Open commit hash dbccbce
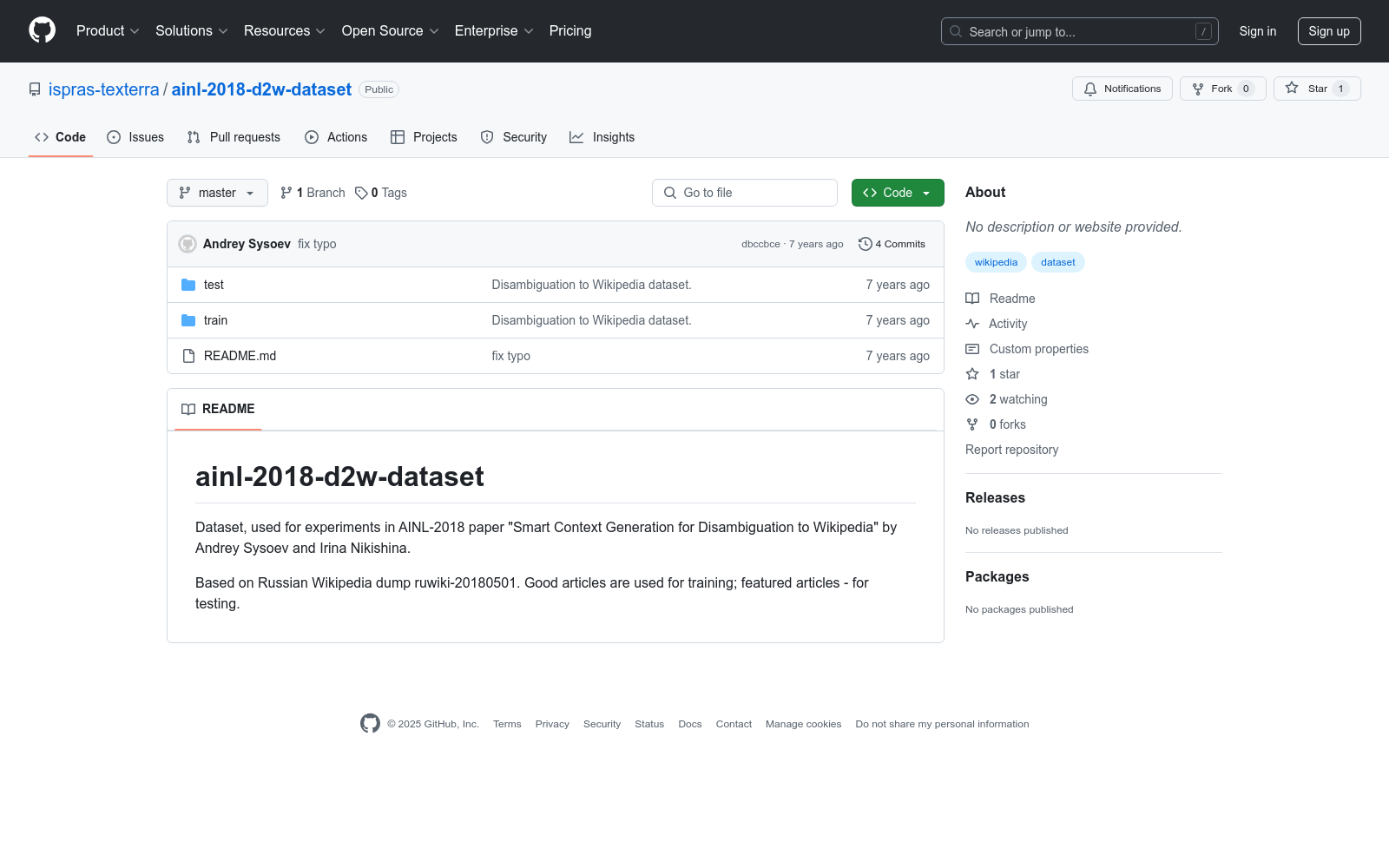This screenshot has height=868, width=1389. [x=760, y=244]
